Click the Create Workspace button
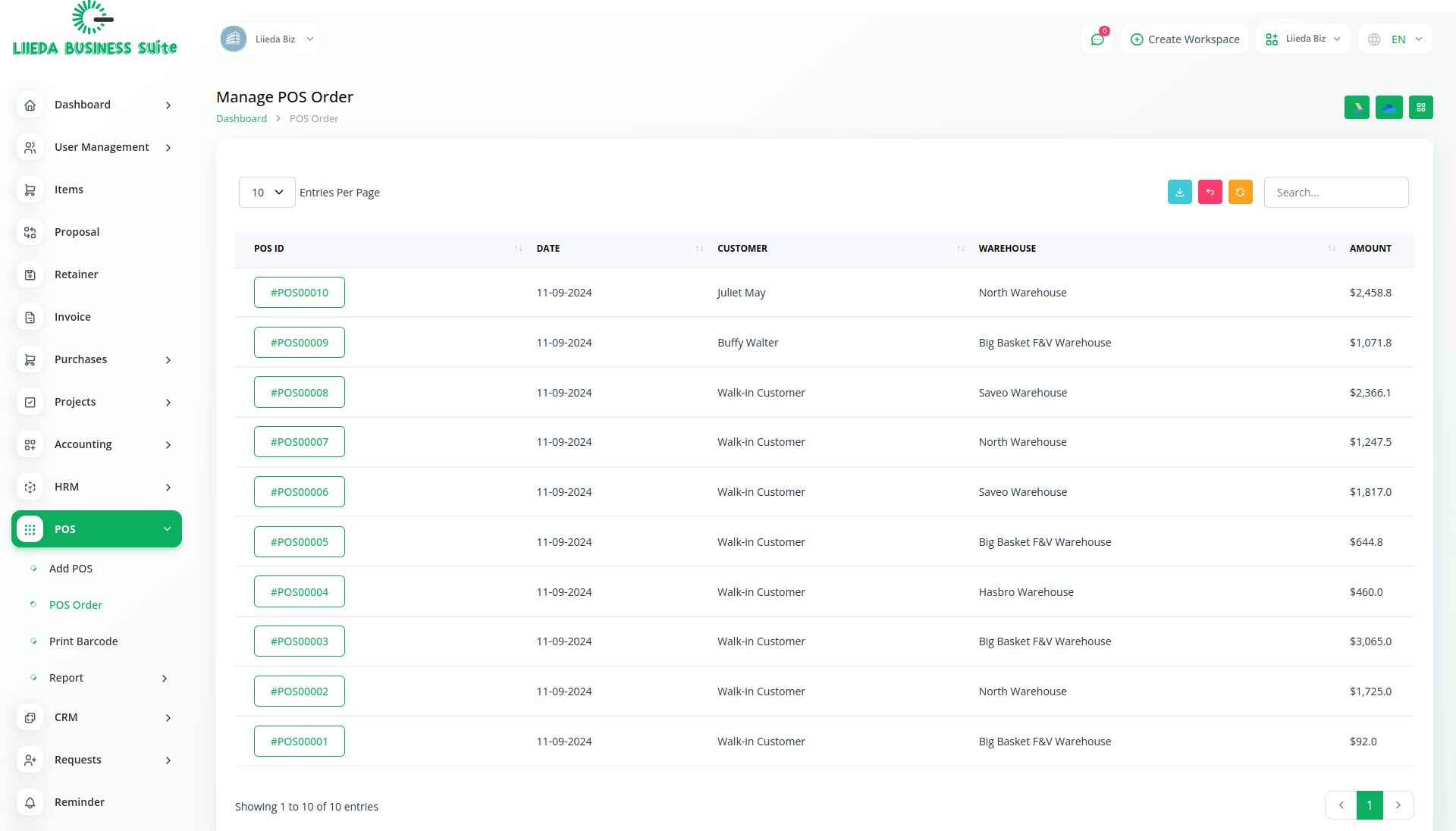The image size is (1456, 831). (1185, 39)
